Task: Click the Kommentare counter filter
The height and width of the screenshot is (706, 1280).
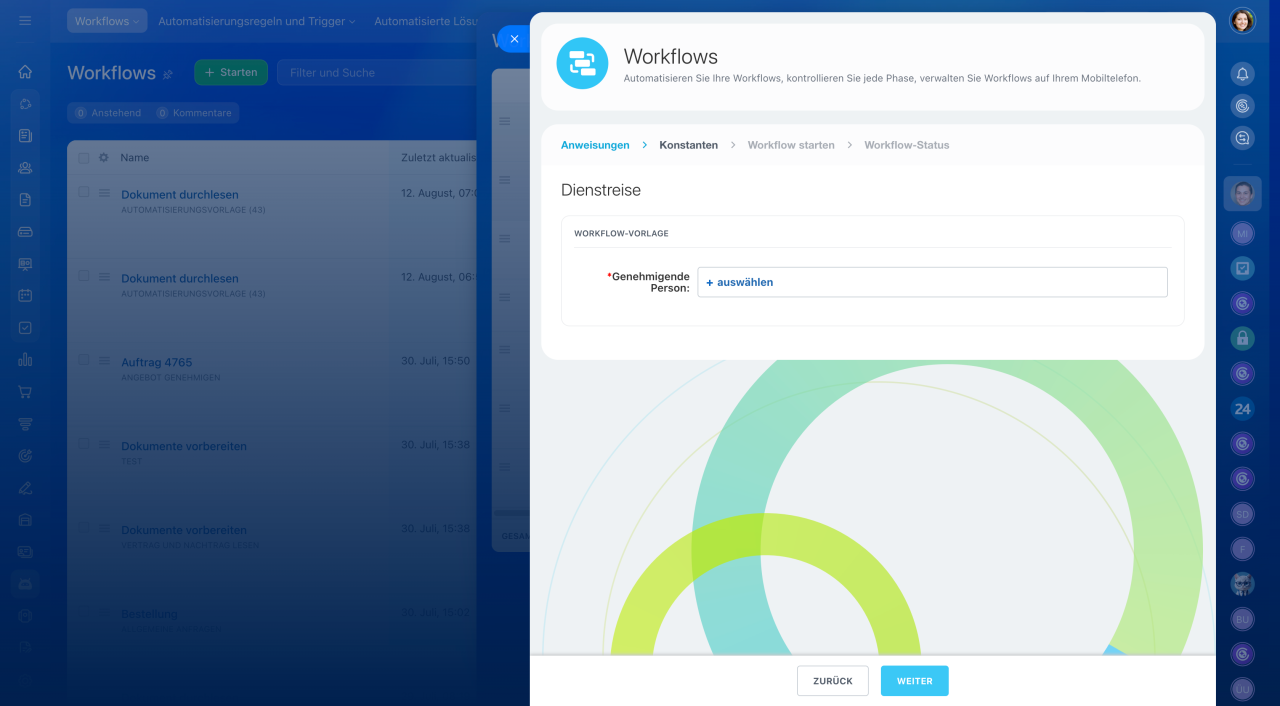Action: [194, 113]
